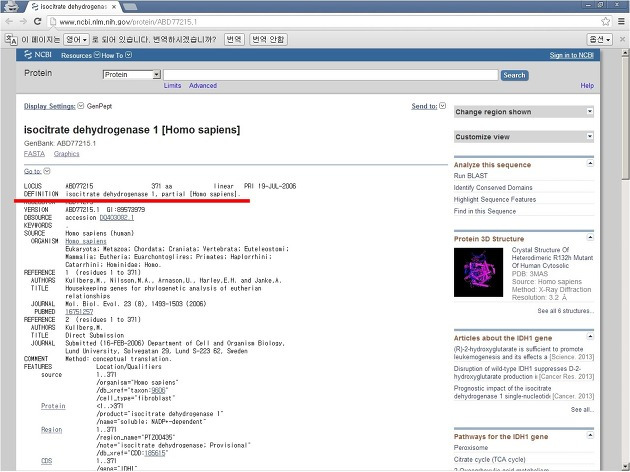Image resolution: width=630 pixels, height=472 pixels.
Task: Collapse the Analyze this sequence panel
Action: click(x=590, y=163)
